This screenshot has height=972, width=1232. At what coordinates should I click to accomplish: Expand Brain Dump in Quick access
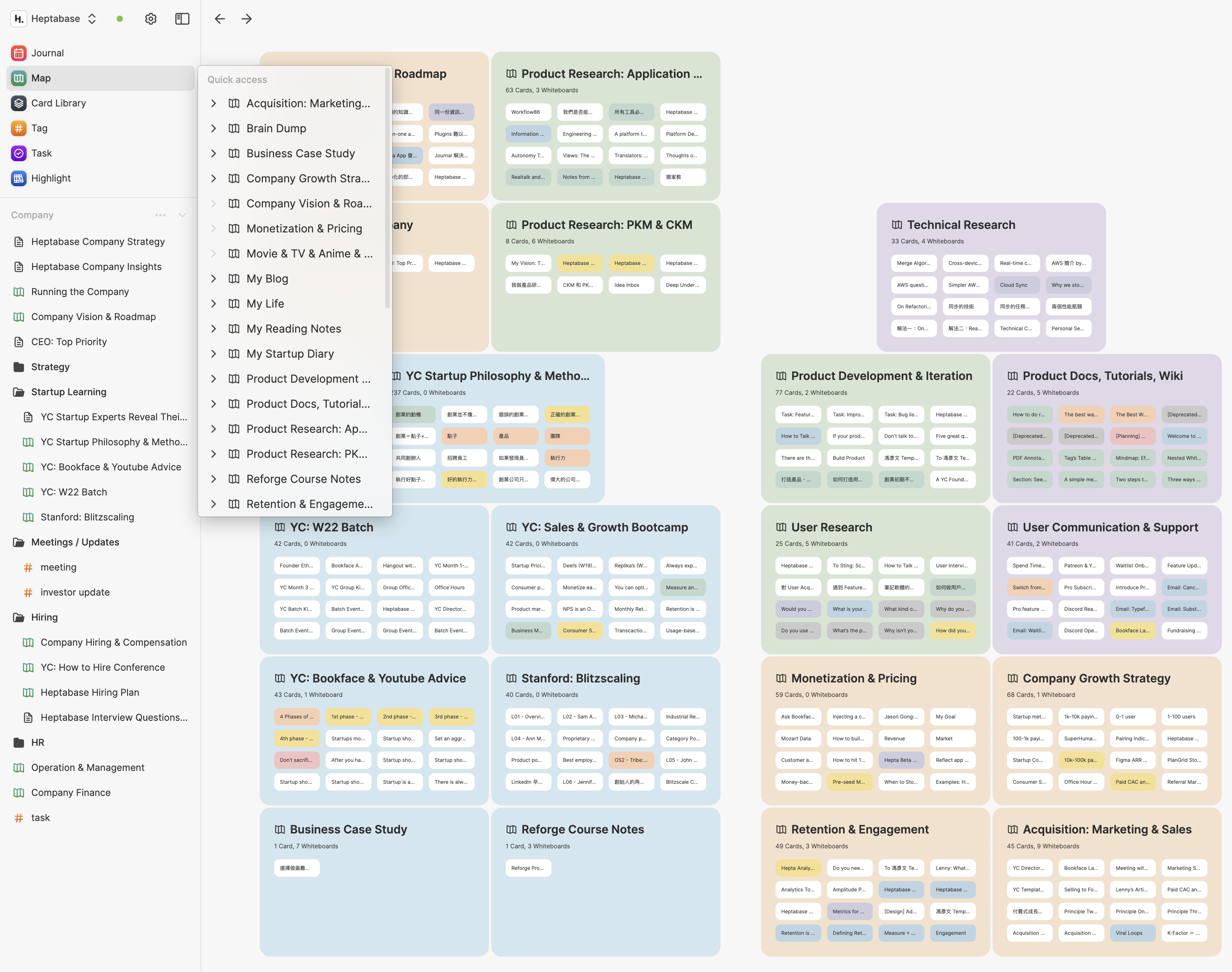[213, 128]
